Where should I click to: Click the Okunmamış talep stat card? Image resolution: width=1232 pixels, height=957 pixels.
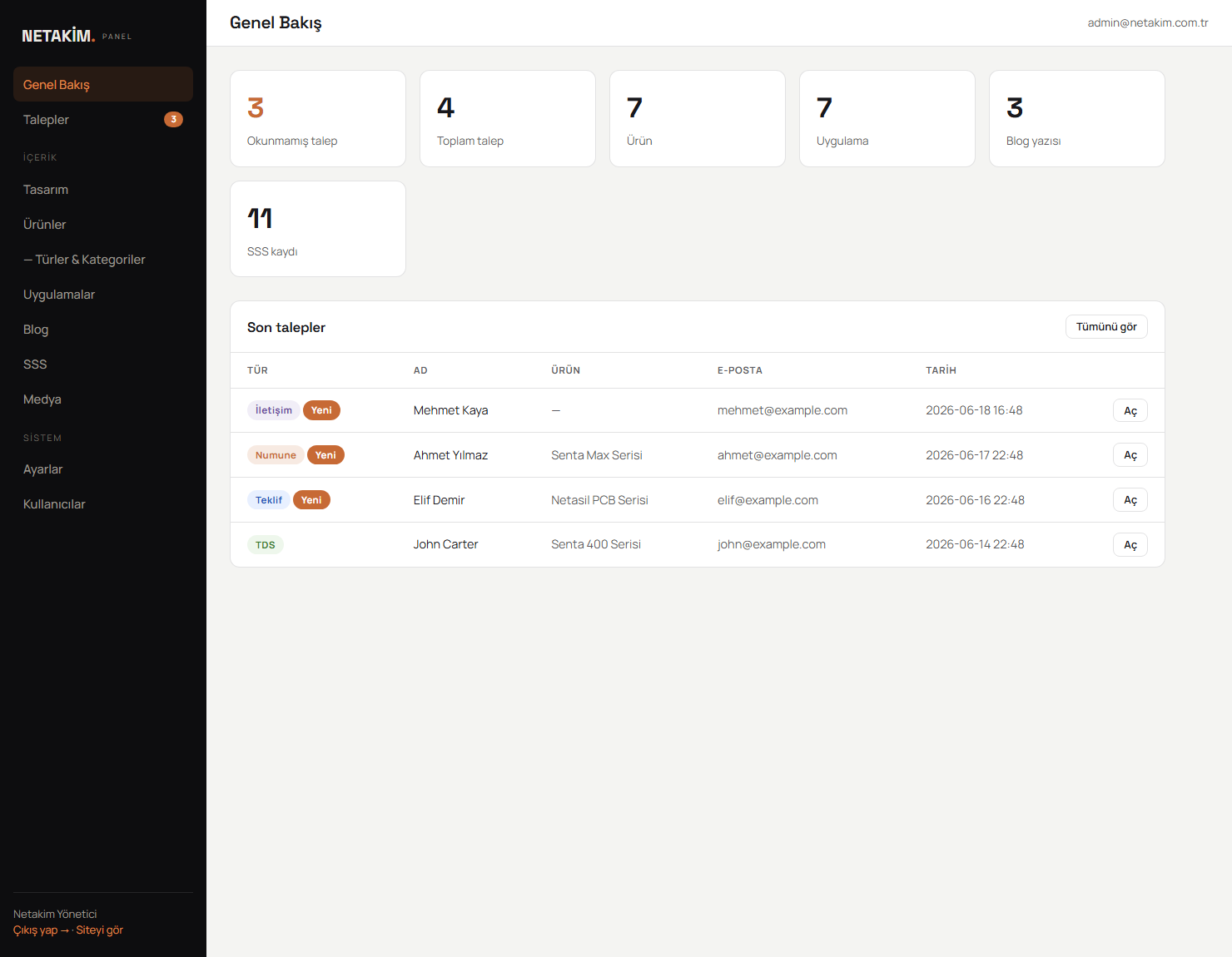tap(318, 118)
